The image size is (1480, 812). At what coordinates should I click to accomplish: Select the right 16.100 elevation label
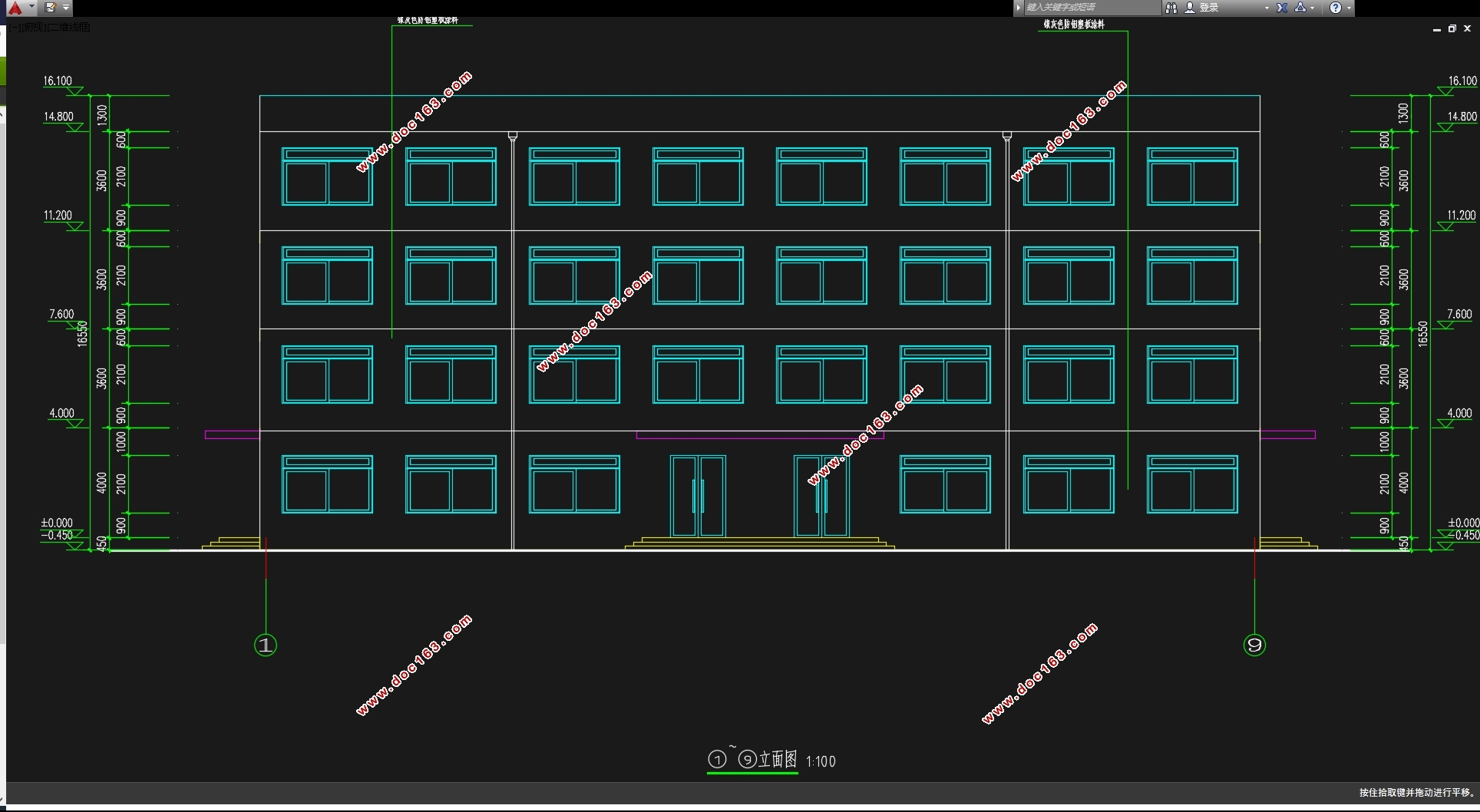1462,81
